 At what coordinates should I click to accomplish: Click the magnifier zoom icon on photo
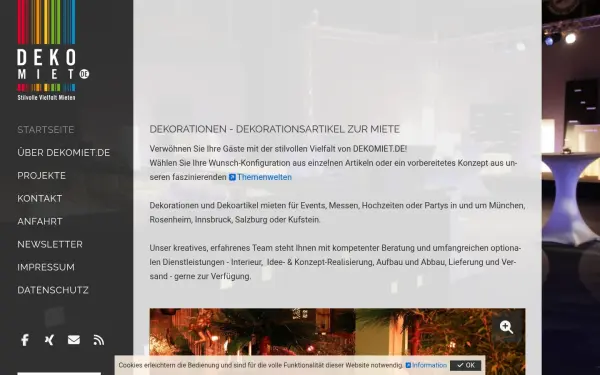(x=507, y=327)
